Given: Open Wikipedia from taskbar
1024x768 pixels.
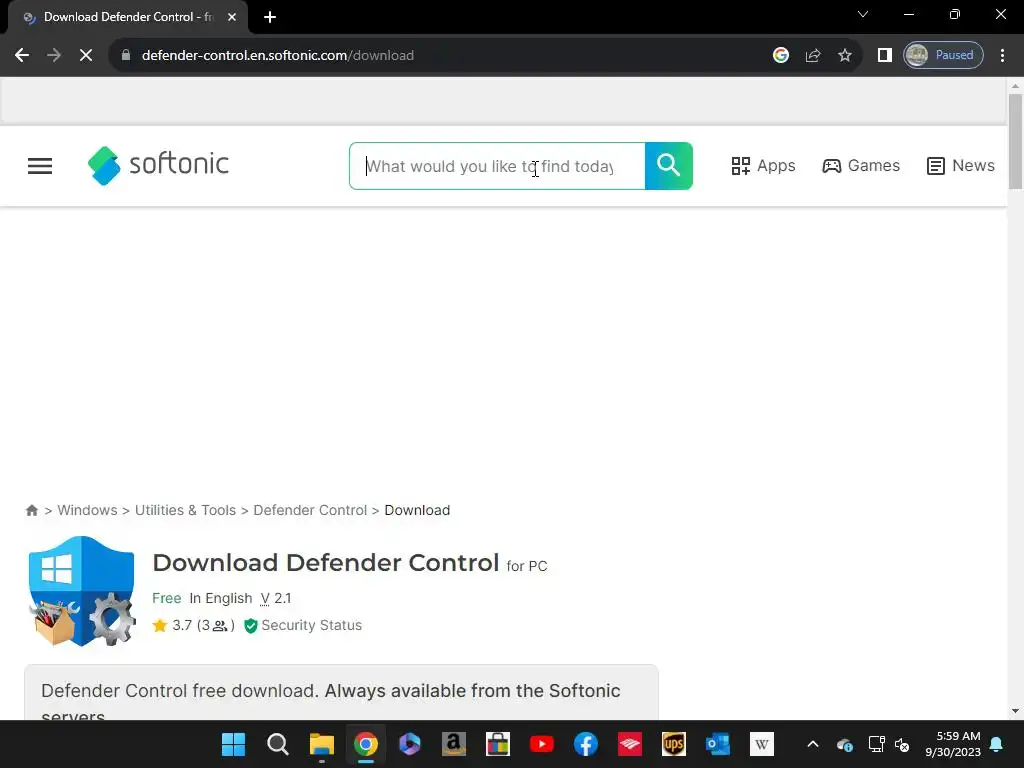Looking at the screenshot, I should tap(761, 744).
